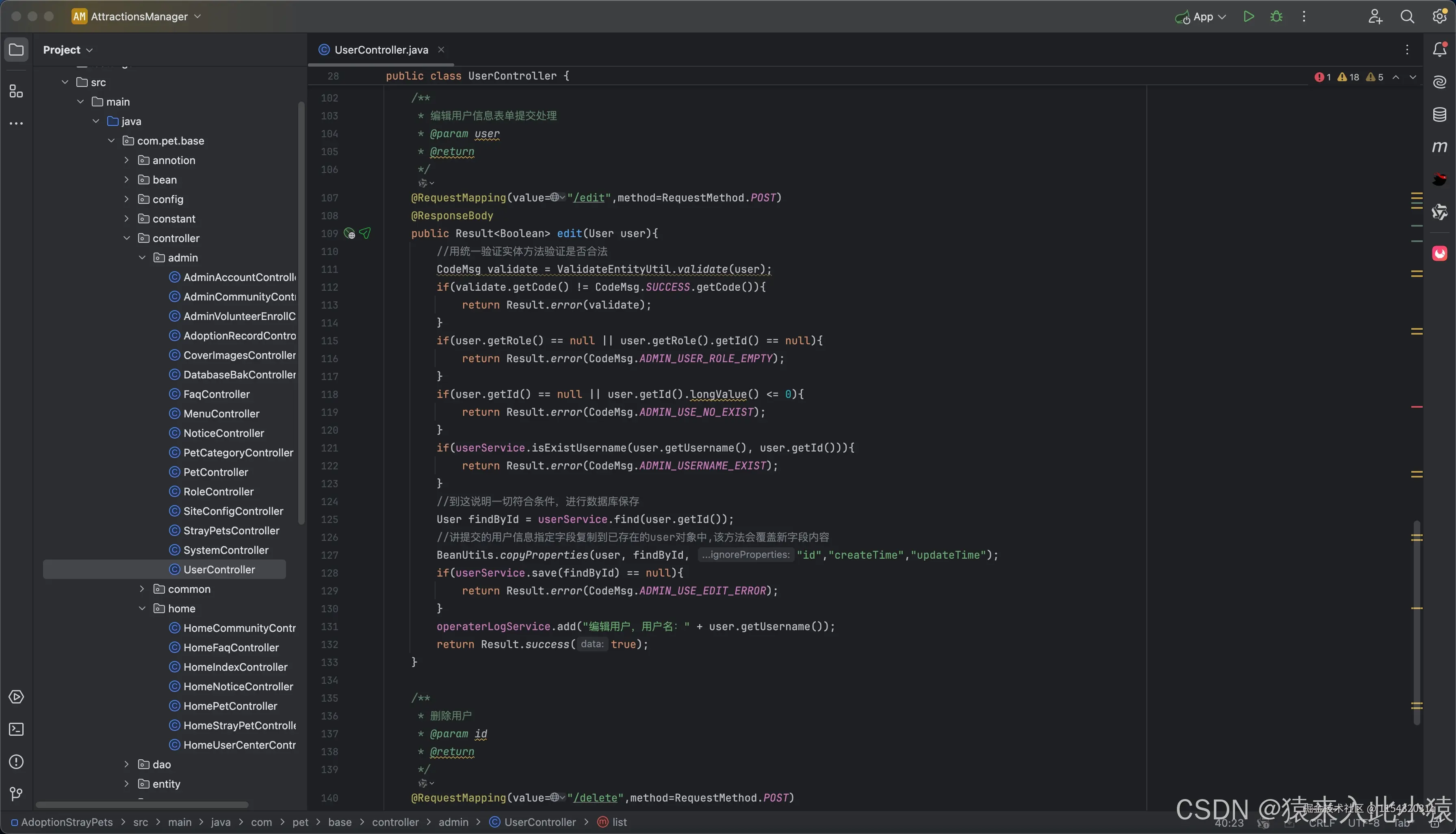
Task: Expand the bean package
Action: [x=127, y=180]
